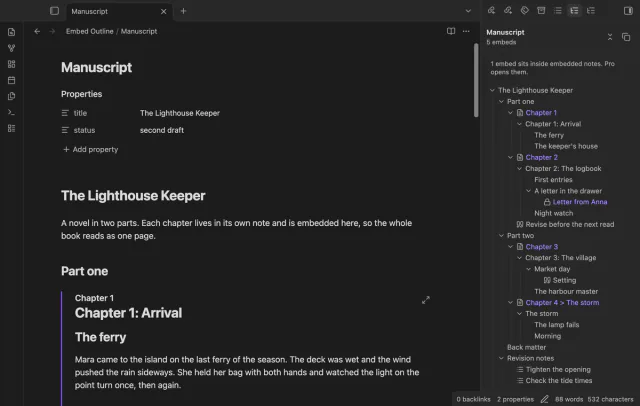Image resolution: width=640 pixels, height=406 pixels.
Task: Collapse the Part one outline node
Action: coord(501,102)
